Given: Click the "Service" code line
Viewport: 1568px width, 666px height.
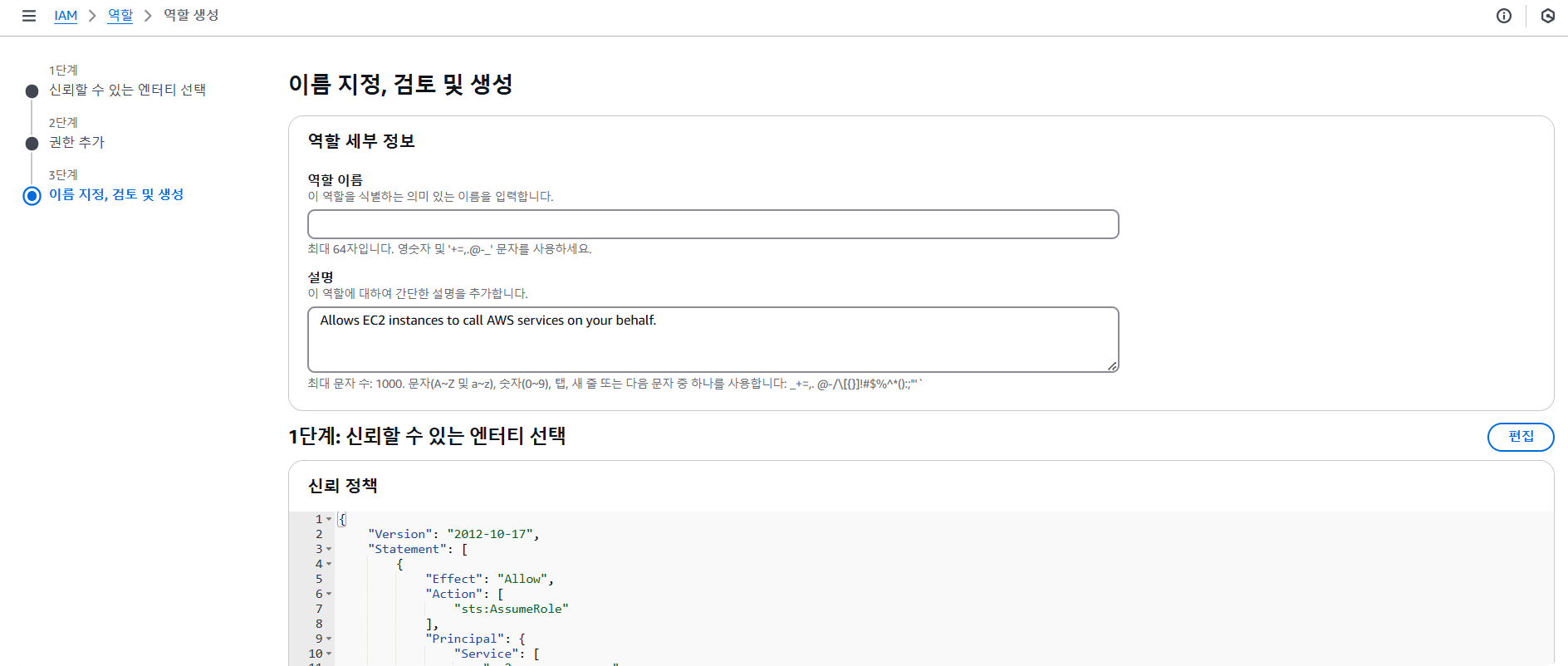Looking at the screenshot, I should (497, 654).
